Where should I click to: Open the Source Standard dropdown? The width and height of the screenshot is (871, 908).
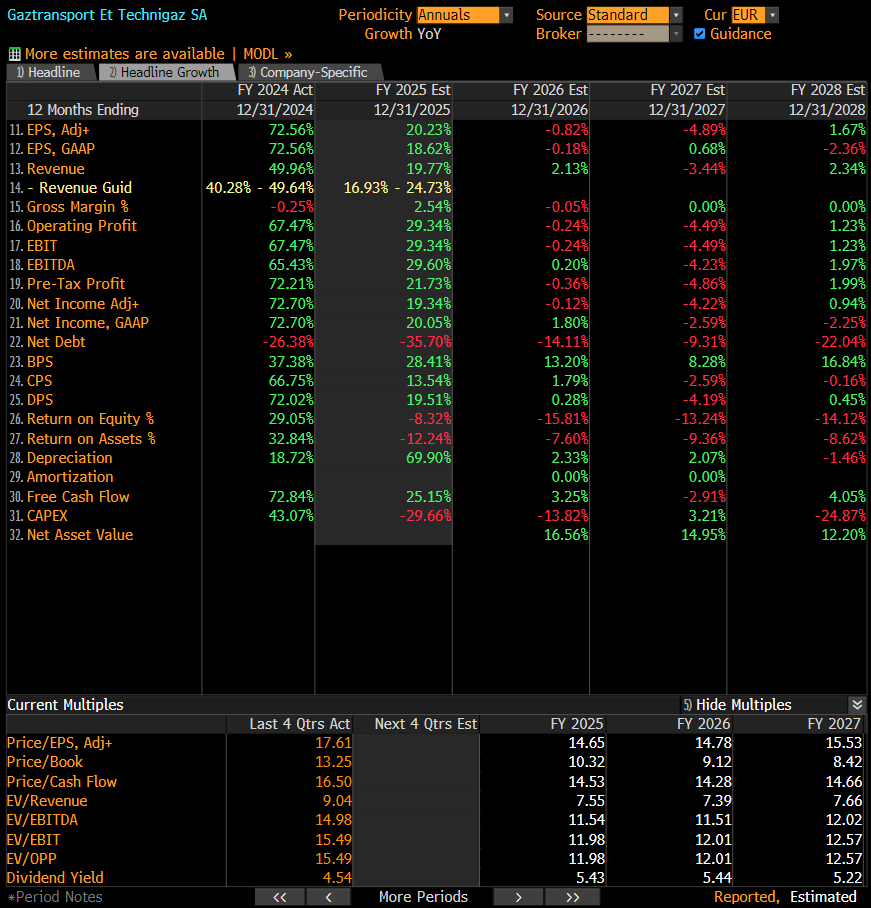tap(634, 15)
